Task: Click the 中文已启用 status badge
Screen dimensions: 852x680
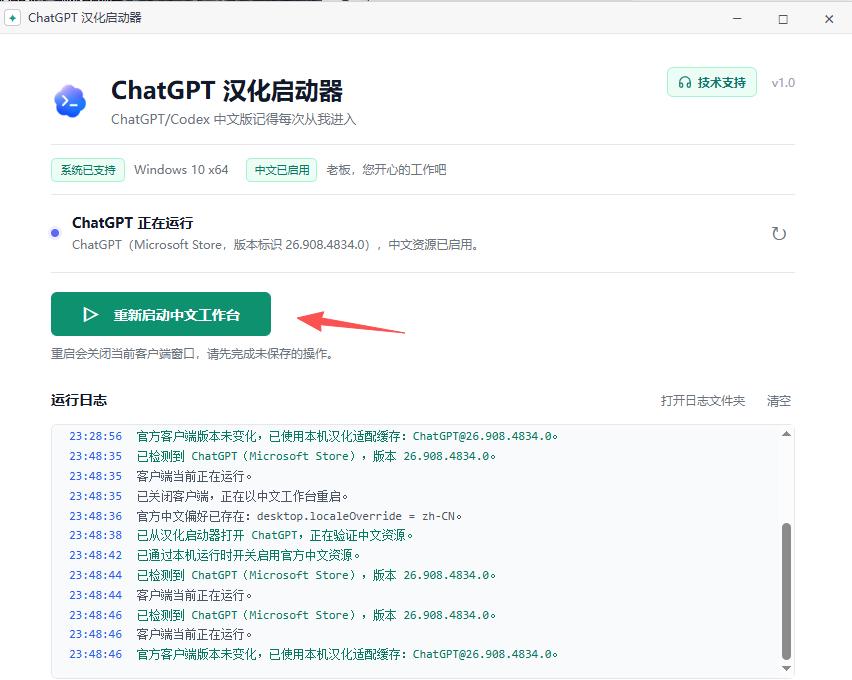Action: click(281, 170)
